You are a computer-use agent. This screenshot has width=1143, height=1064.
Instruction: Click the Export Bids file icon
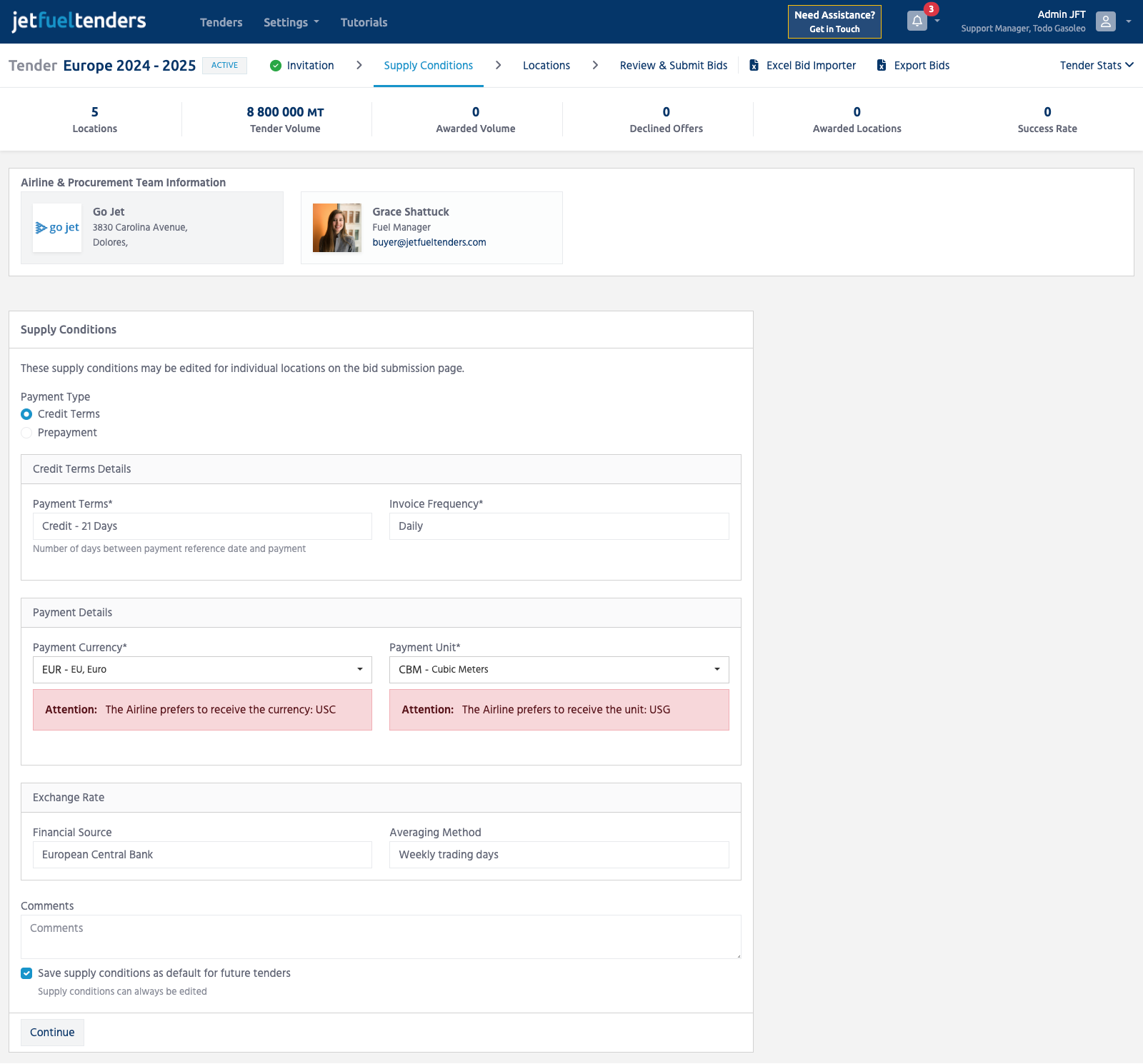click(882, 66)
